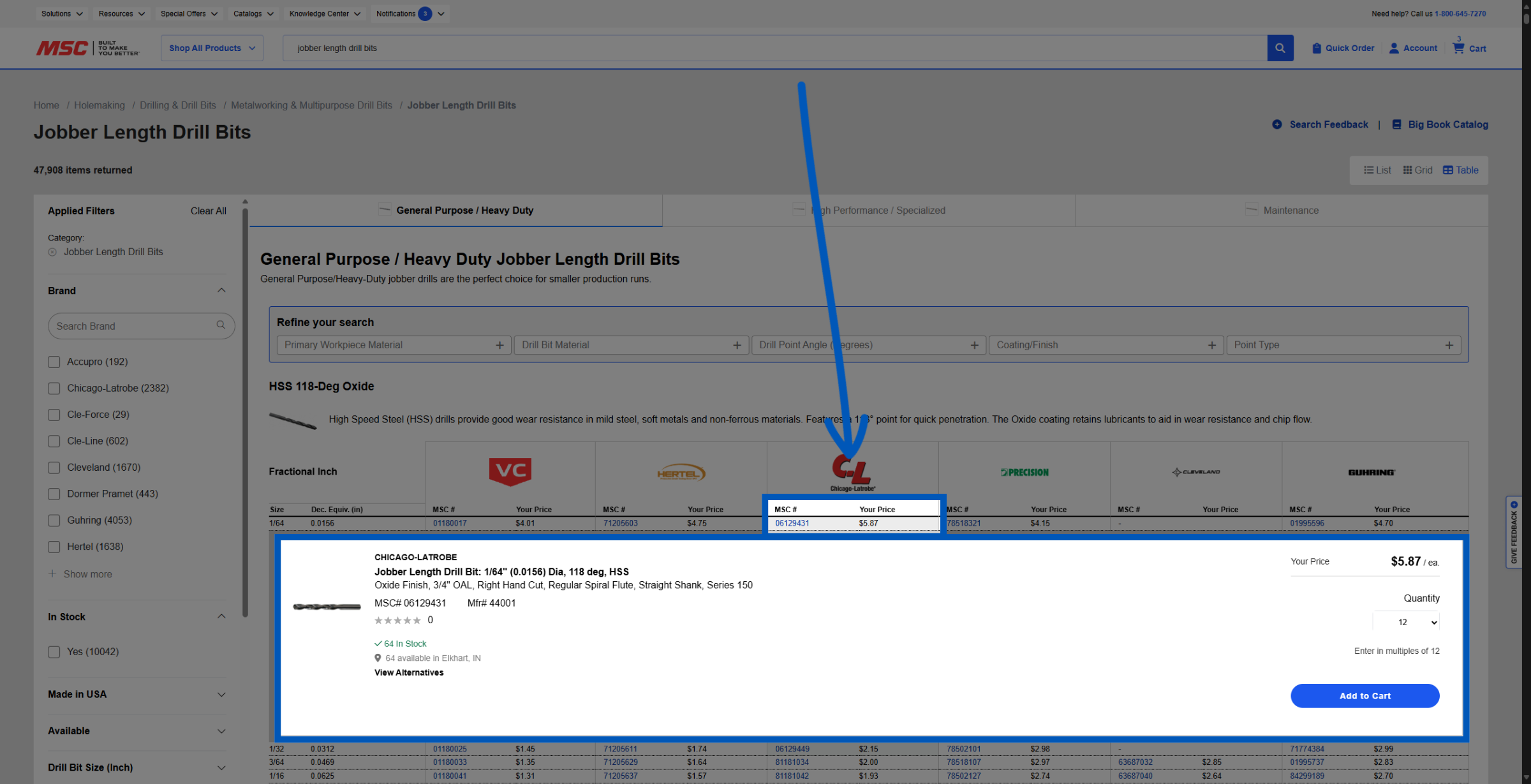
Task: Open the Resources menu
Action: click(x=122, y=13)
